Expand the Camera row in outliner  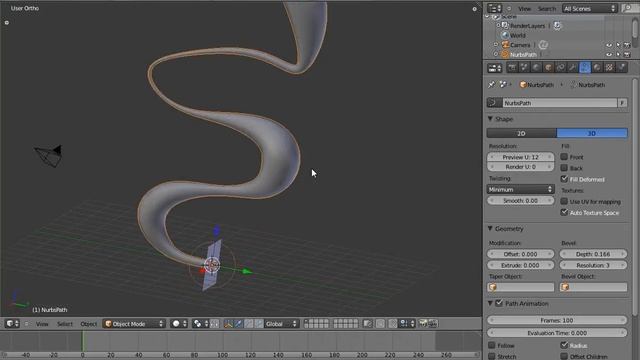tap(496, 45)
